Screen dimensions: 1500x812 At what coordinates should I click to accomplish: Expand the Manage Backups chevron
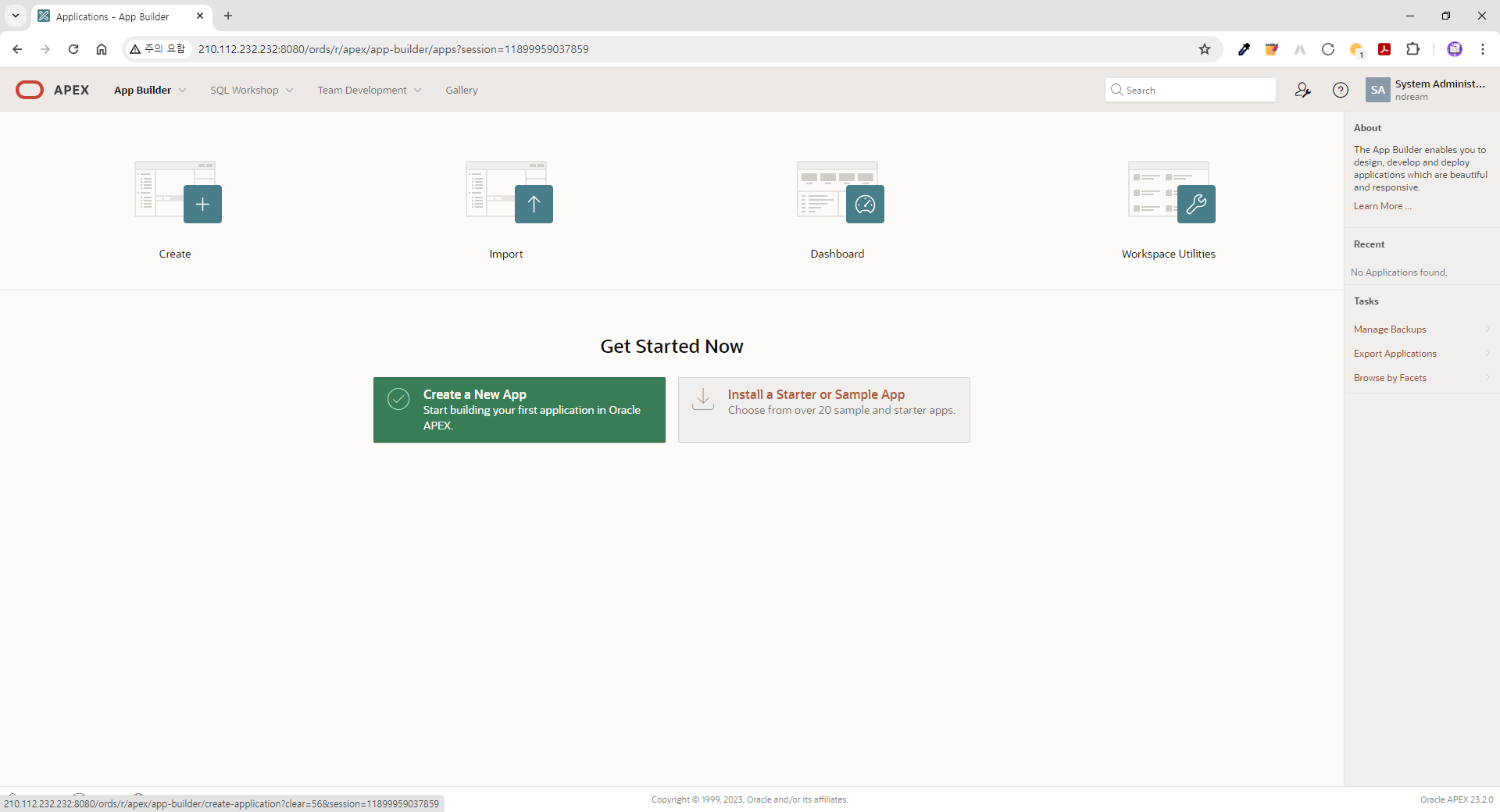(1487, 329)
